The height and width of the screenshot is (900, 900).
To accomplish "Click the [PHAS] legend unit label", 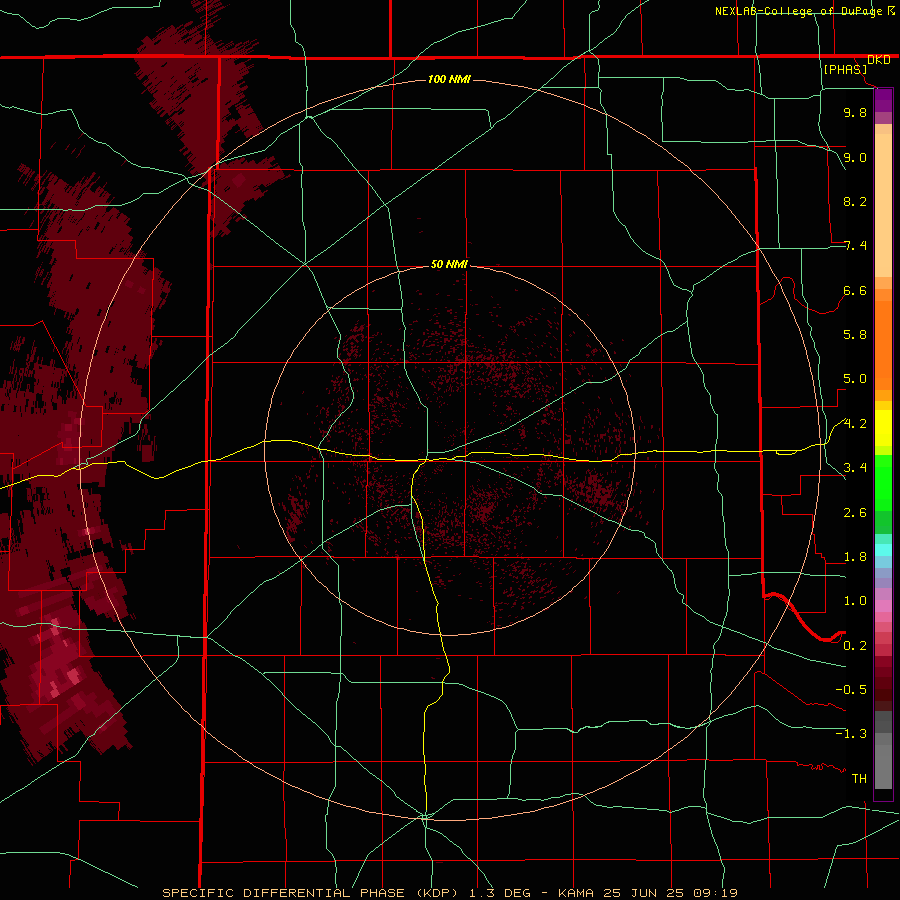I will point(845,70).
